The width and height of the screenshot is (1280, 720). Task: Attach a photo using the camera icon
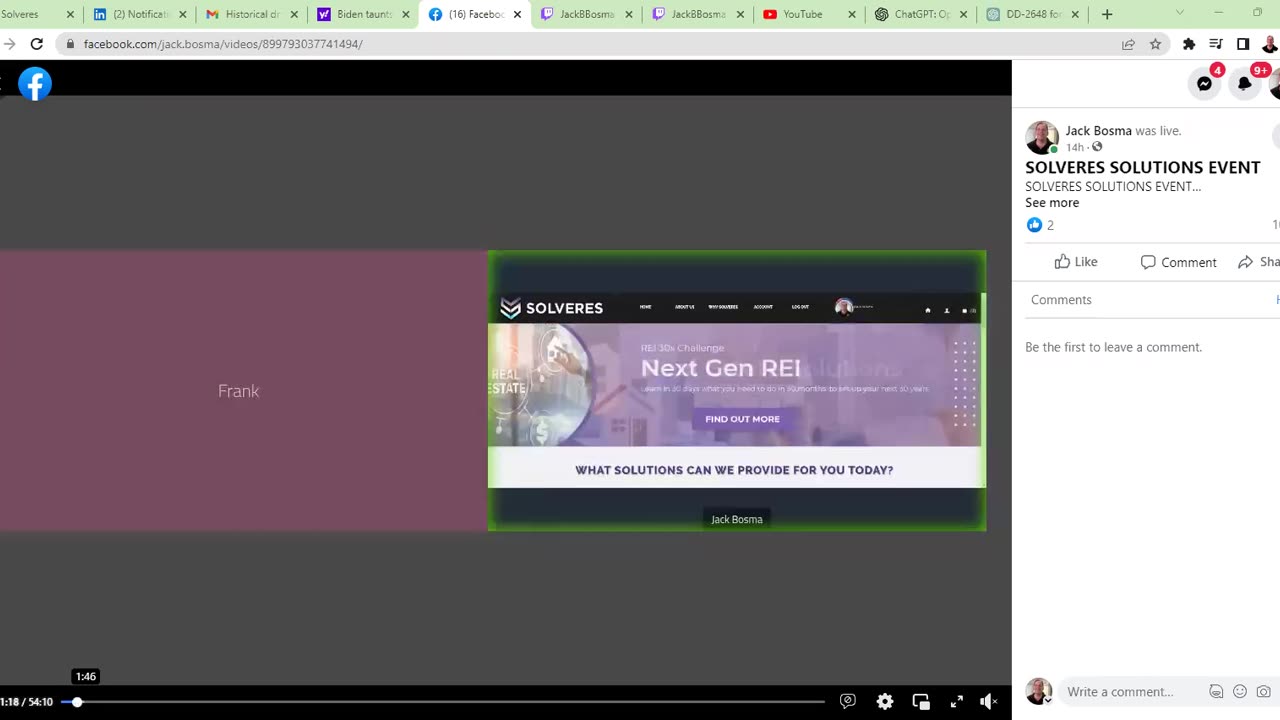(x=1264, y=692)
